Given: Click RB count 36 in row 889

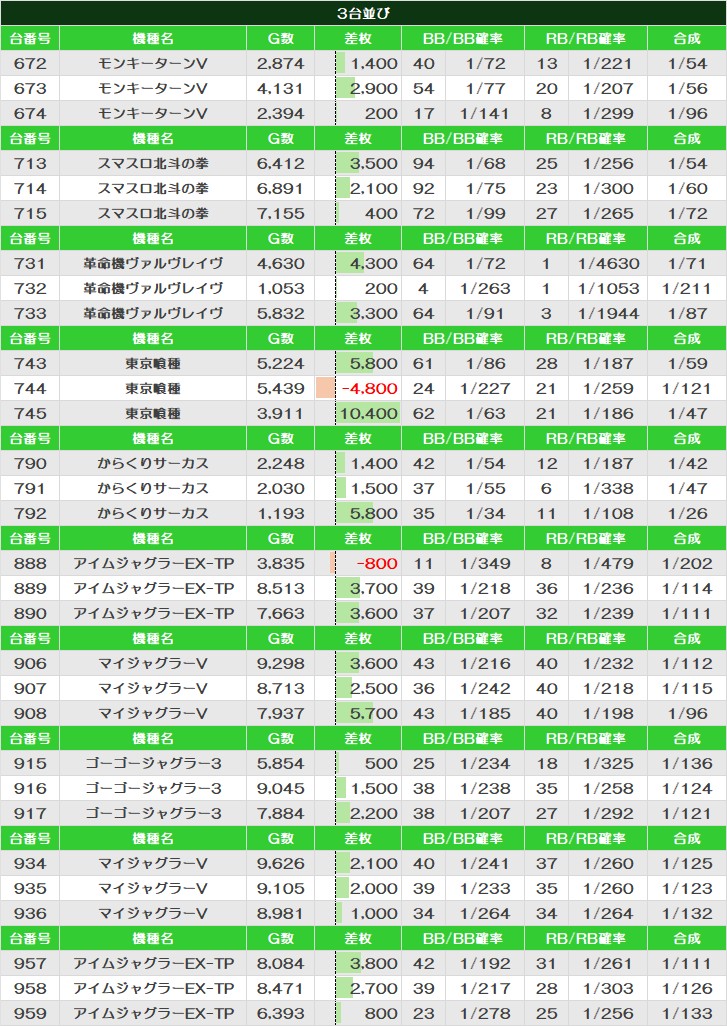Looking at the screenshot, I should click(546, 588).
